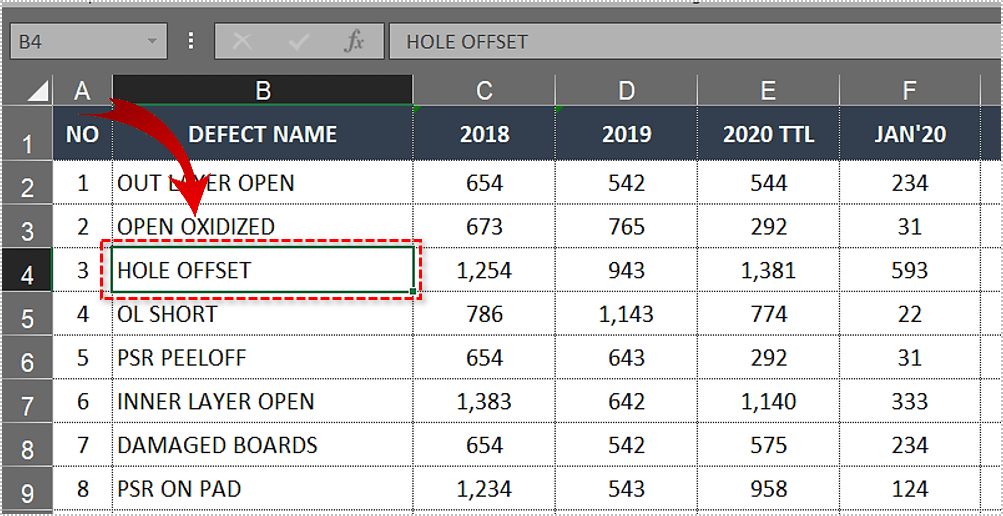Image resolution: width=1003 pixels, height=516 pixels.
Task: Click the 2020 TTL header cell
Action: [767, 134]
